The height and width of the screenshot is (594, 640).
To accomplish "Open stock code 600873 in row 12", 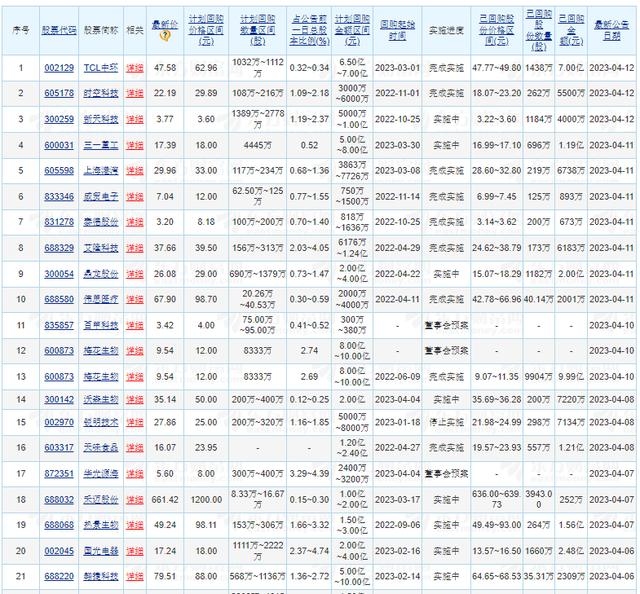I will click(59, 351).
